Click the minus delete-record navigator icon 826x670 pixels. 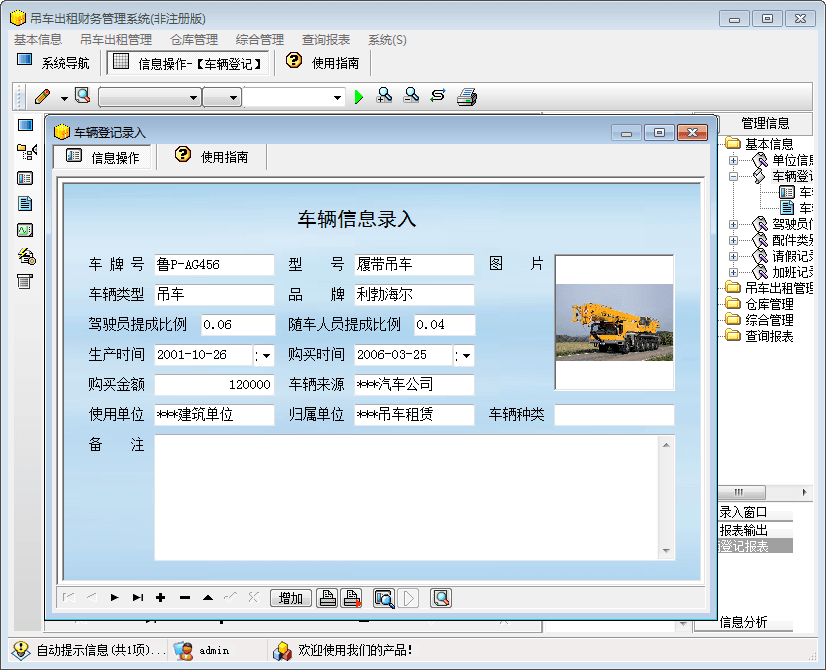[184, 598]
